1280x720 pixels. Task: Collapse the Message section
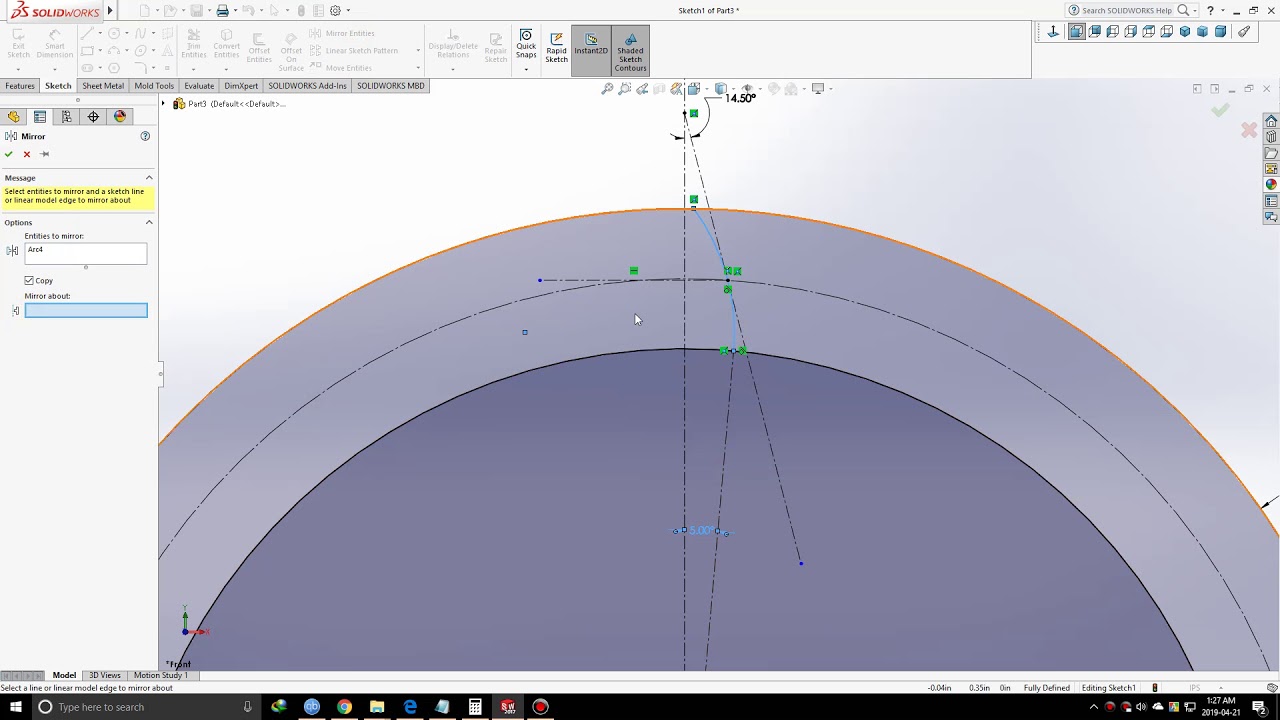(149, 178)
